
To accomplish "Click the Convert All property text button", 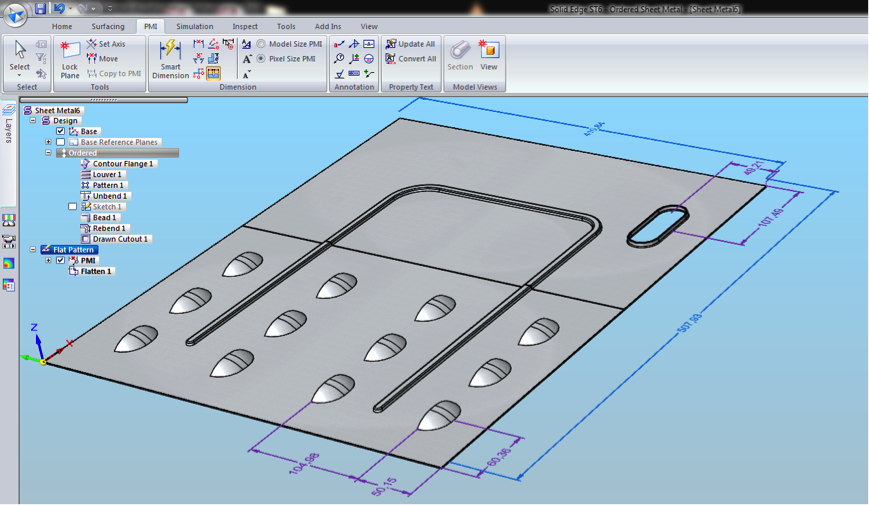I will point(411,59).
